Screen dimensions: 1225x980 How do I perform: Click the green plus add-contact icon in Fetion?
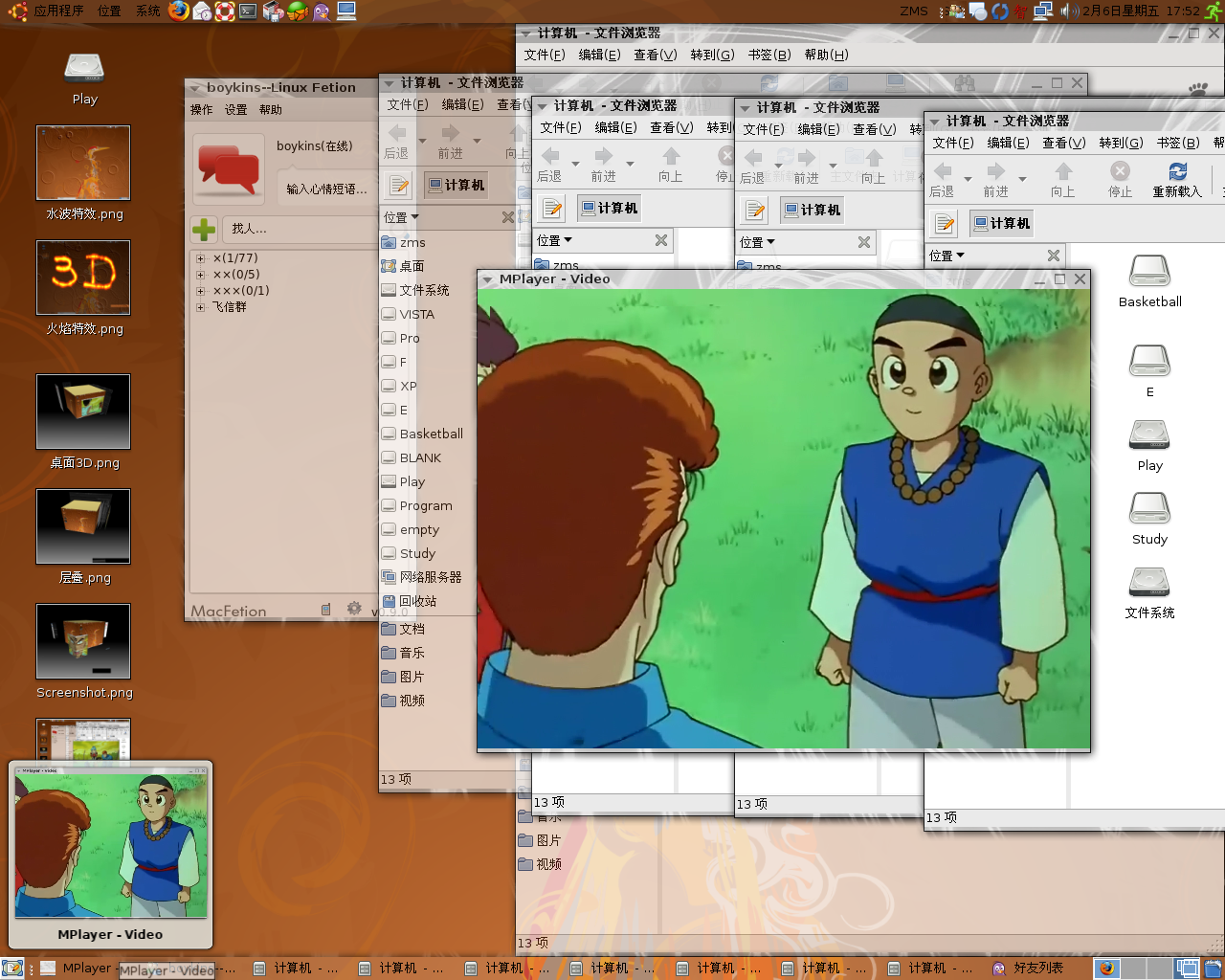(x=204, y=229)
